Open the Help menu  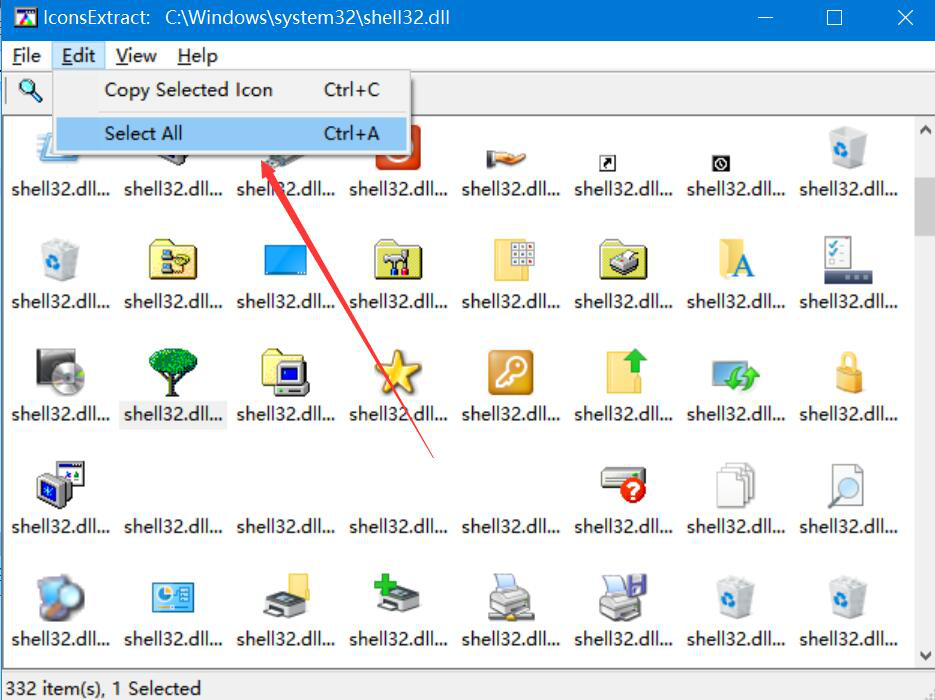pos(197,56)
